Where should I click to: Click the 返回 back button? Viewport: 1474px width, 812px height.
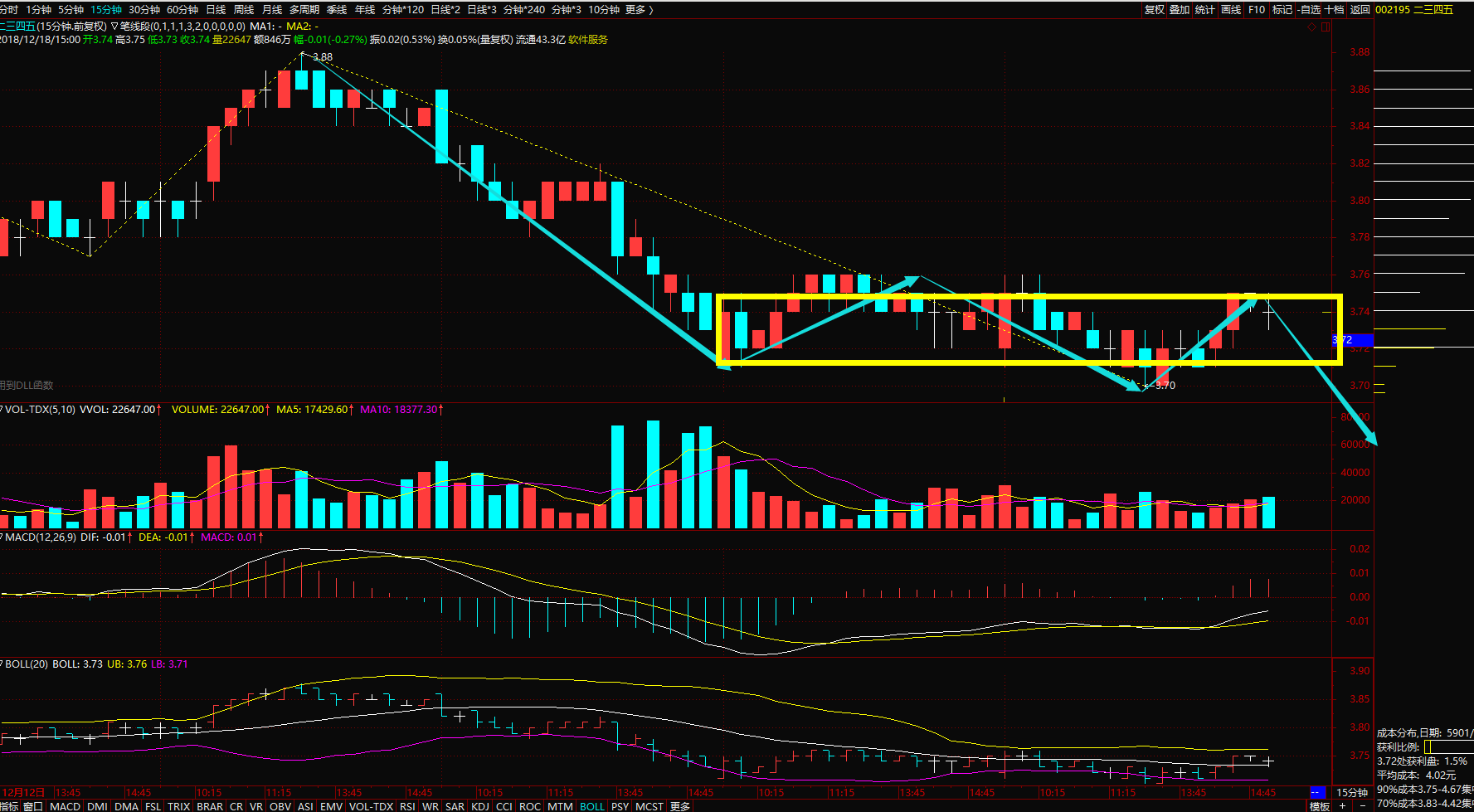(1360, 10)
